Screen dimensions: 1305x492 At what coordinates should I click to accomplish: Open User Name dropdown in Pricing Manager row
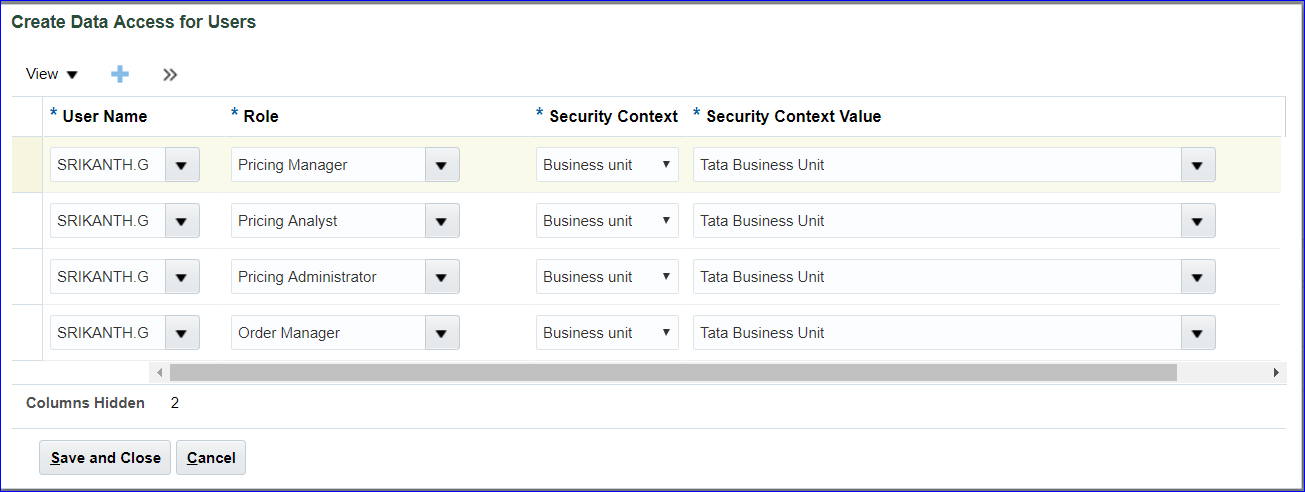click(x=182, y=165)
